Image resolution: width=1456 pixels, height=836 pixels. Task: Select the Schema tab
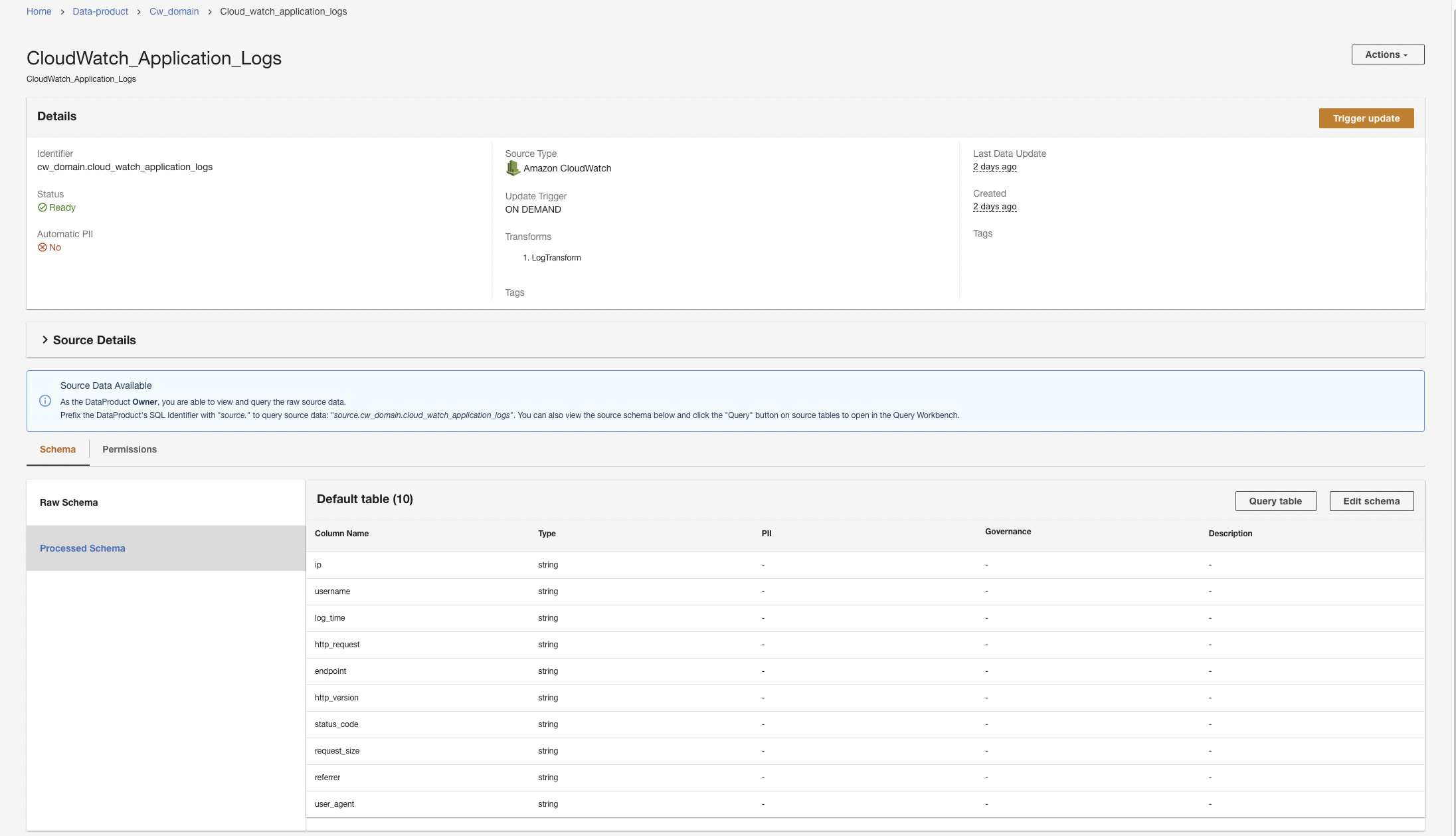pyautogui.click(x=58, y=449)
